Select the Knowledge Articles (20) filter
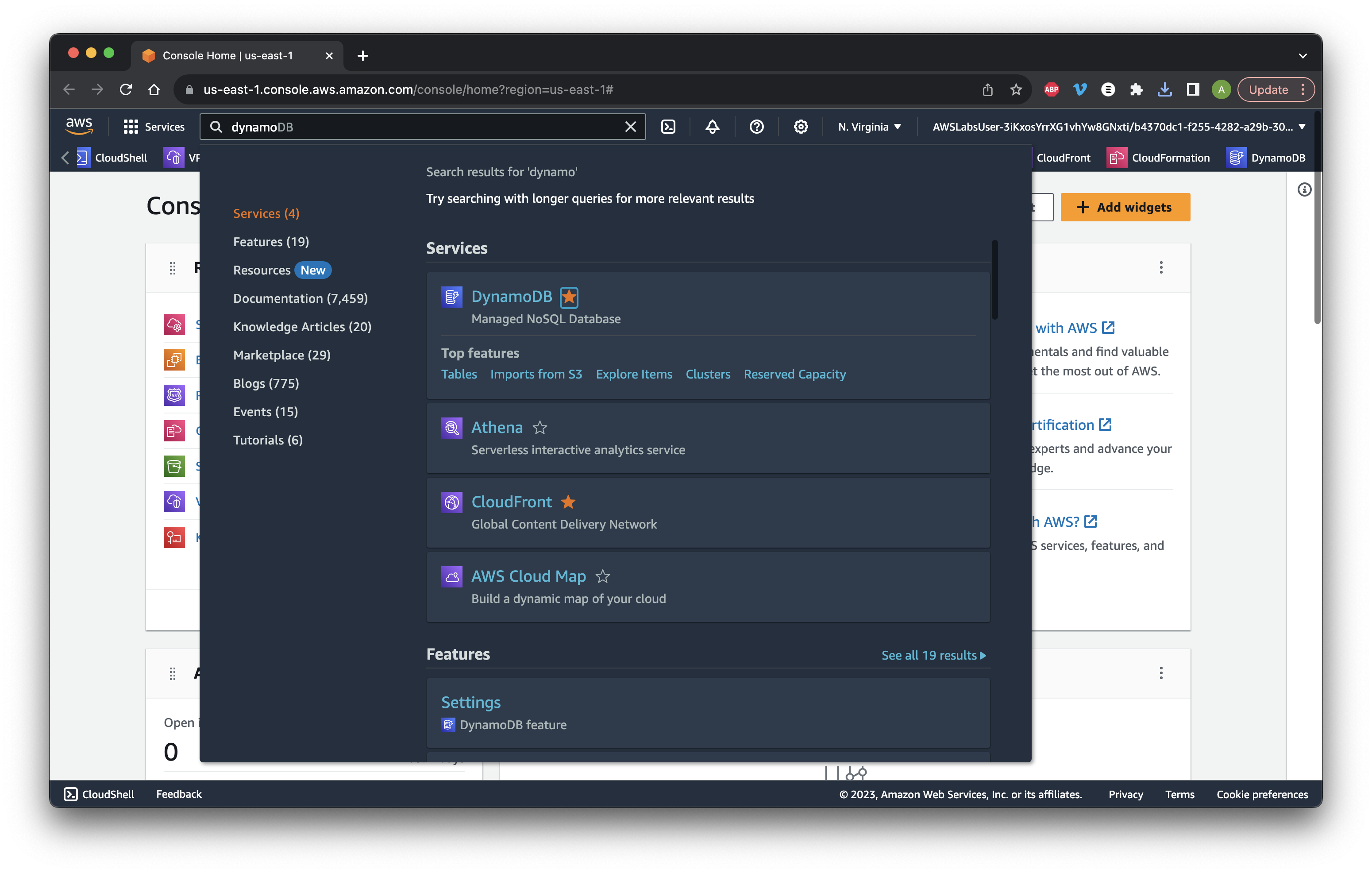The height and width of the screenshot is (873, 1372). (302, 327)
